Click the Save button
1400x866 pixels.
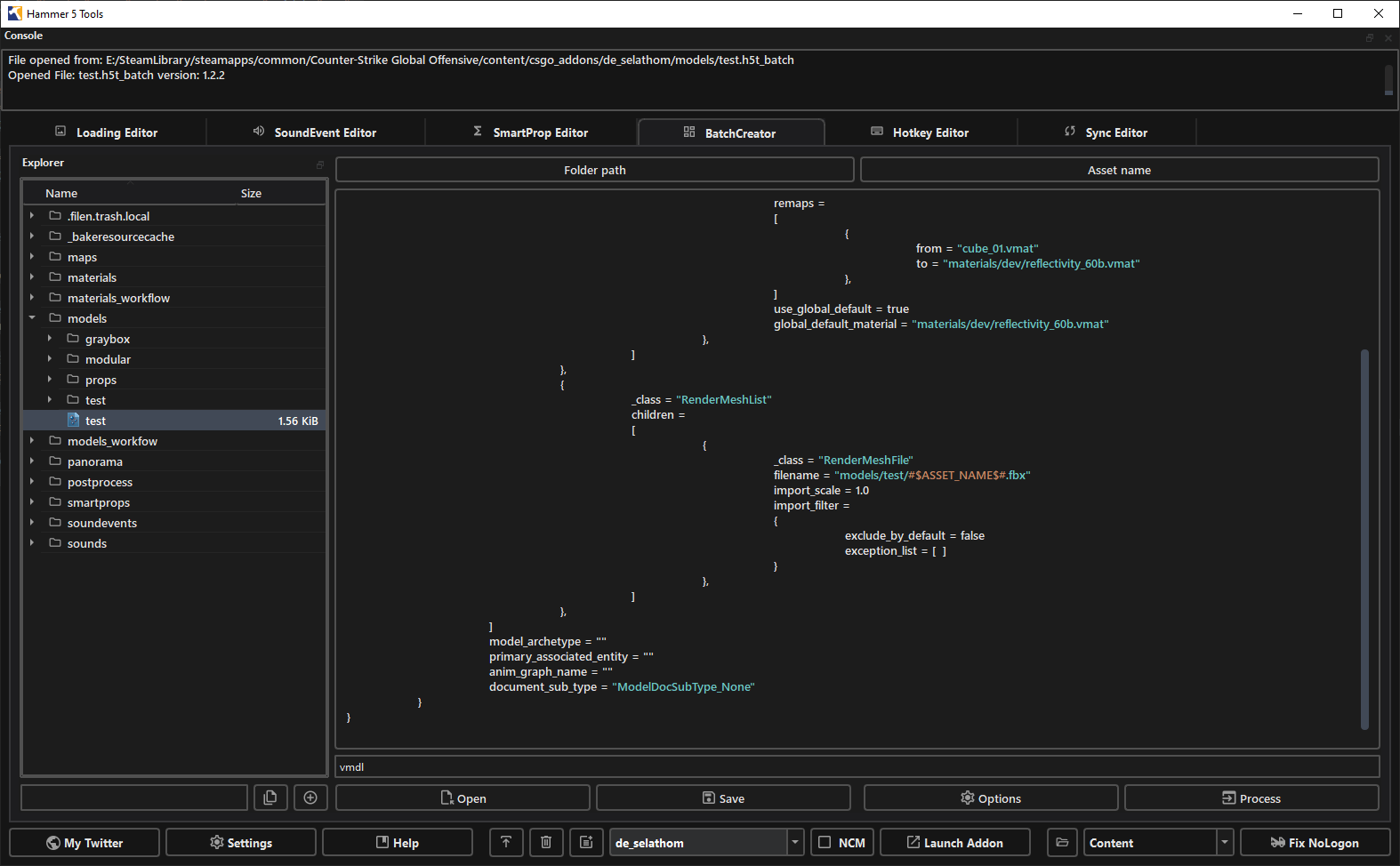(x=723, y=798)
